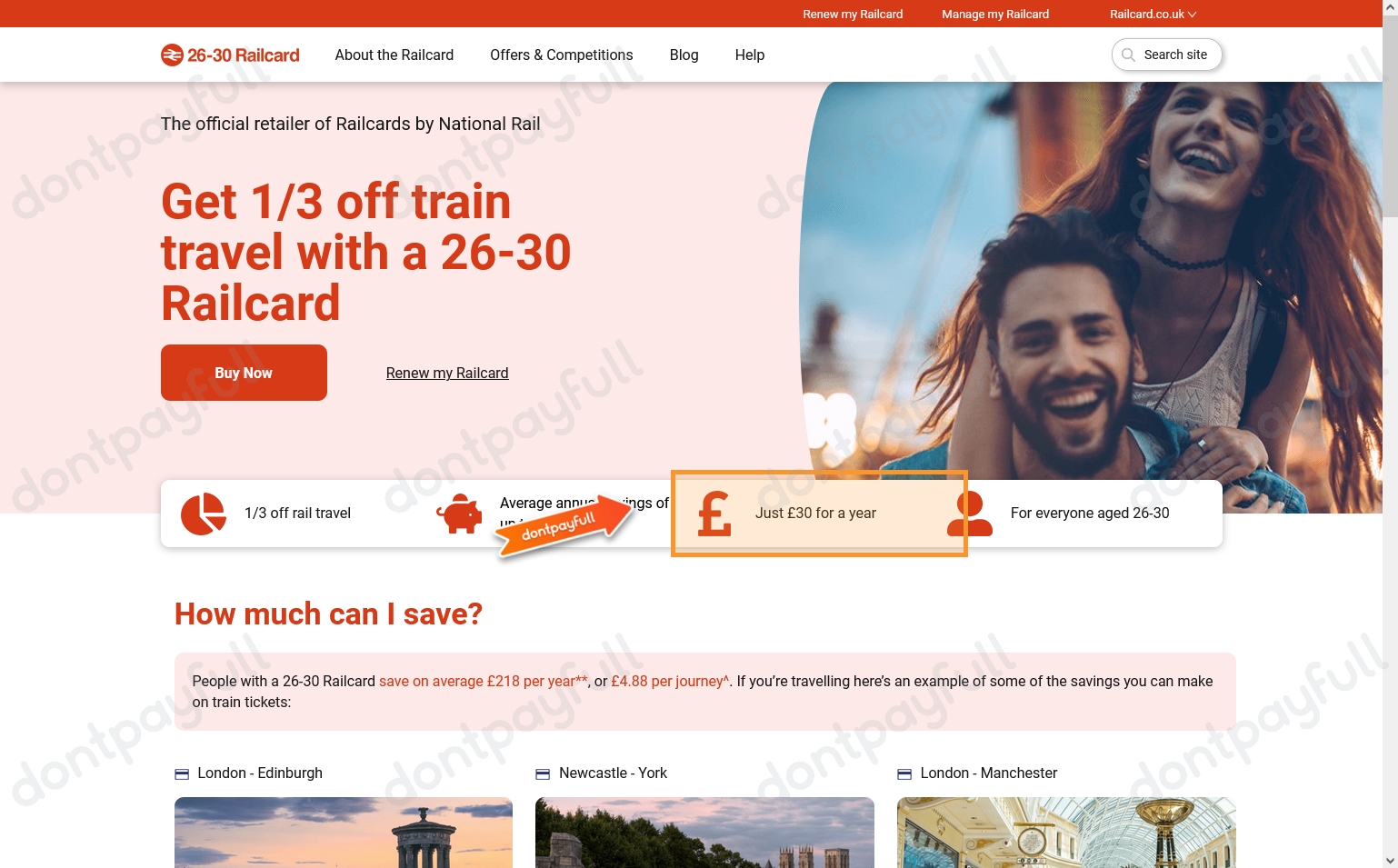Open Offers & Competitions menu item
The image size is (1398, 868).
[562, 55]
